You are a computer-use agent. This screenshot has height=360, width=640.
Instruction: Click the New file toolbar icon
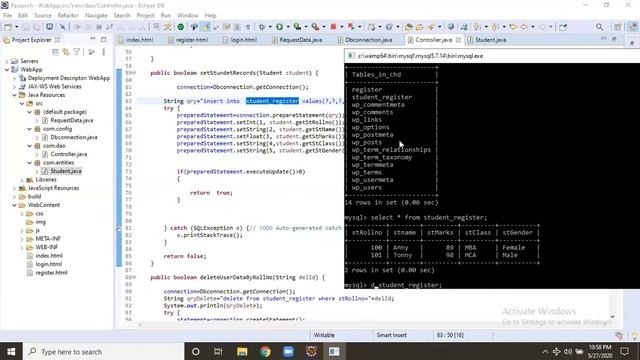point(8,27)
